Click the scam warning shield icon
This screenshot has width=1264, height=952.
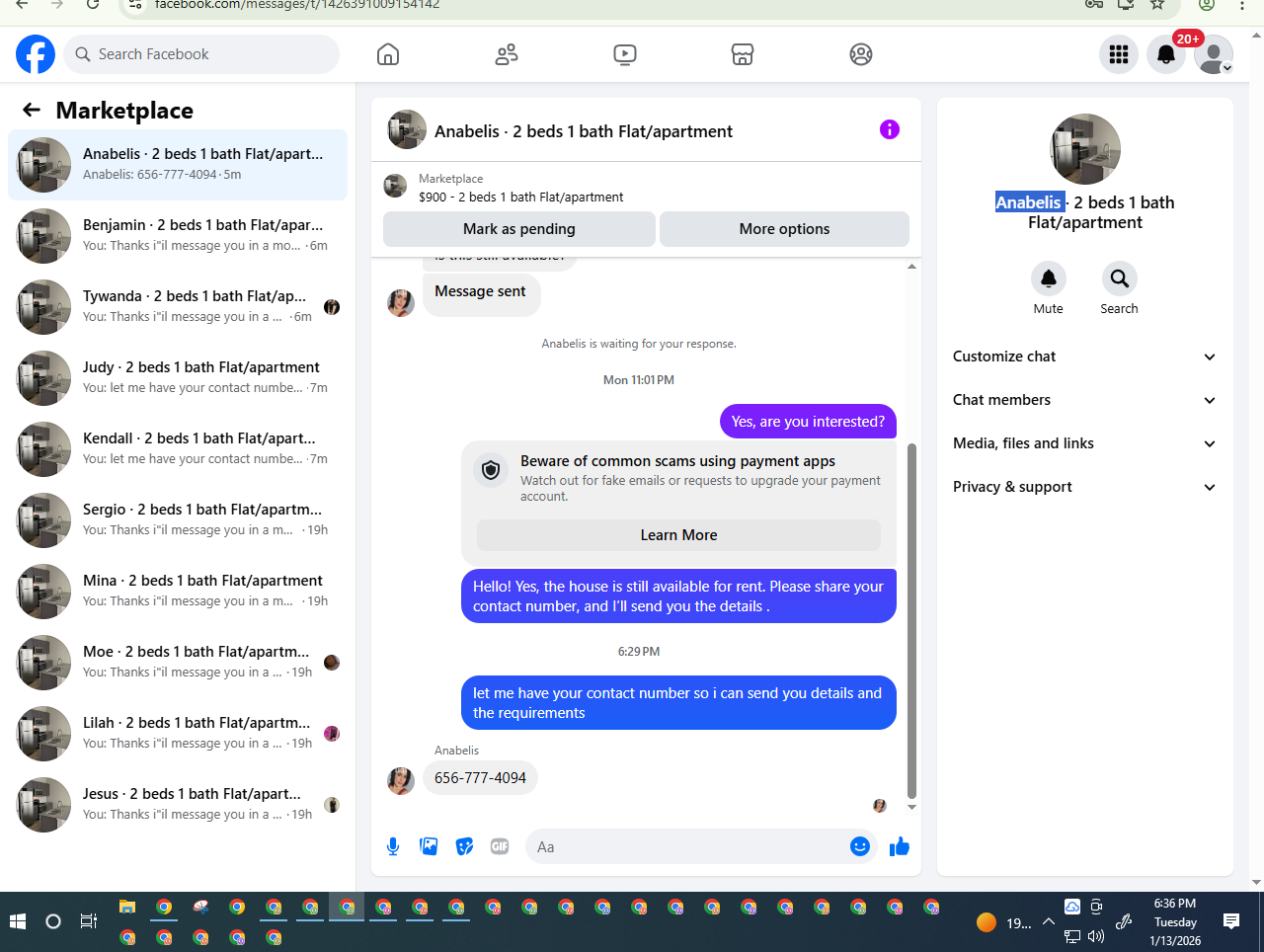[x=491, y=470]
